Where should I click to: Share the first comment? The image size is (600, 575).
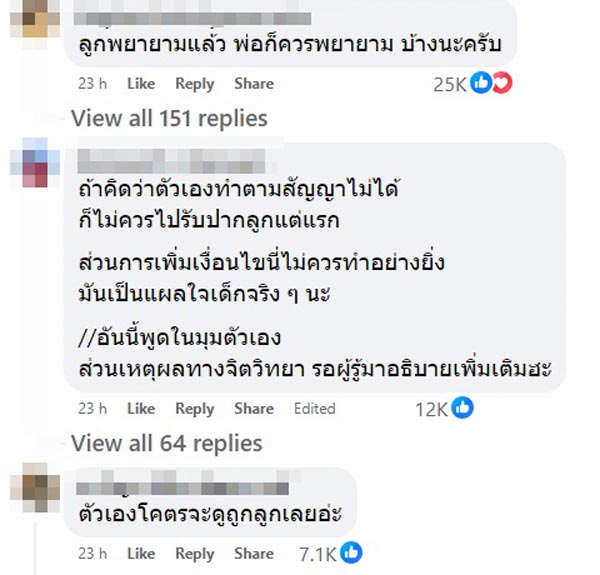(254, 84)
